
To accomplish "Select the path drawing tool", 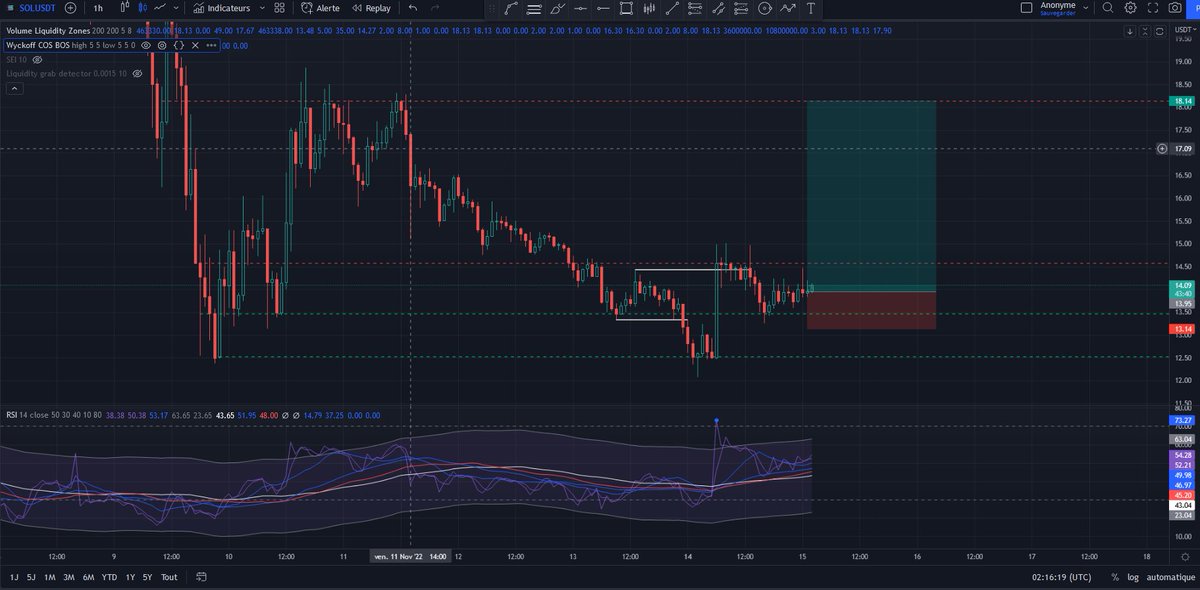I will 511,8.
